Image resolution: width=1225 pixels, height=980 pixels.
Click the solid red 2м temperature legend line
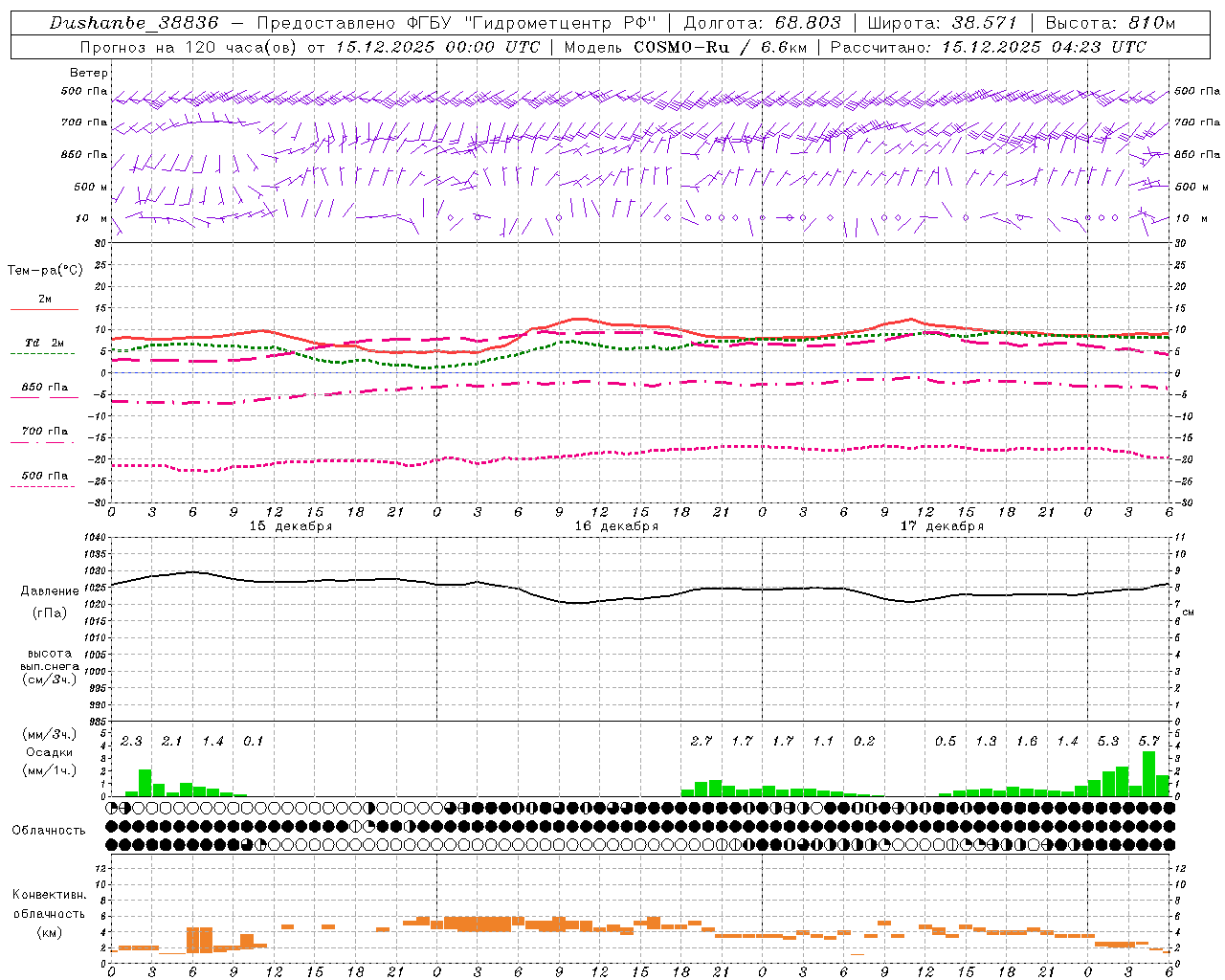pos(44,309)
